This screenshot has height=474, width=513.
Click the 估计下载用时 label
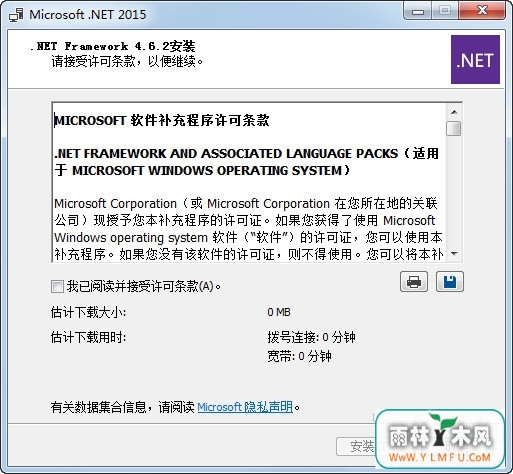88,337
